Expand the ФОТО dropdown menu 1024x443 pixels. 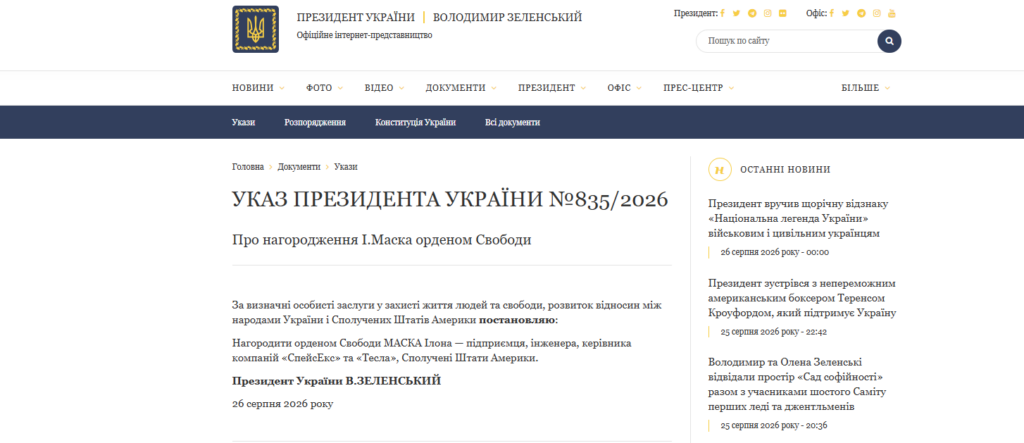click(325, 88)
